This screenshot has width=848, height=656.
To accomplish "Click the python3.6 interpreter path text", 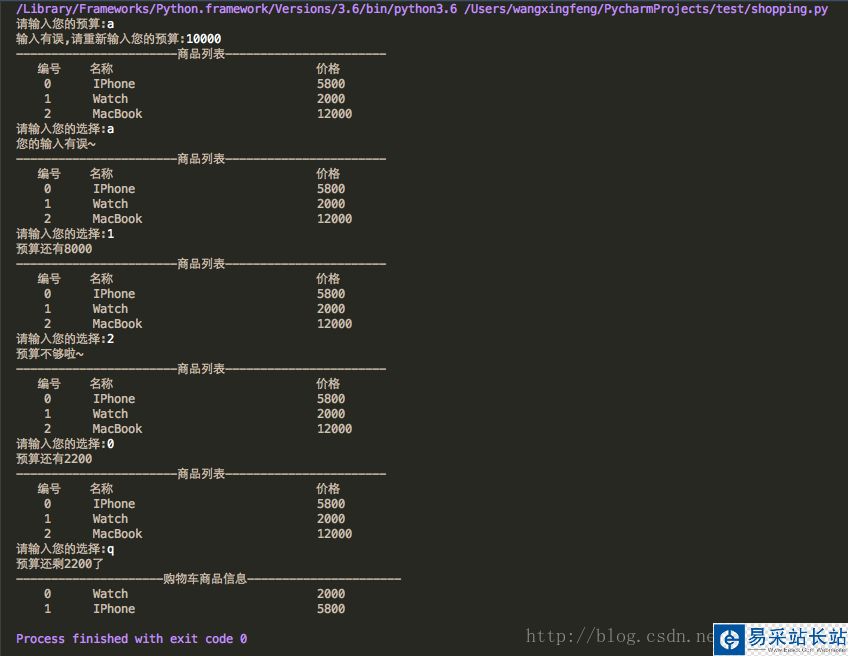I will [236, 9].
